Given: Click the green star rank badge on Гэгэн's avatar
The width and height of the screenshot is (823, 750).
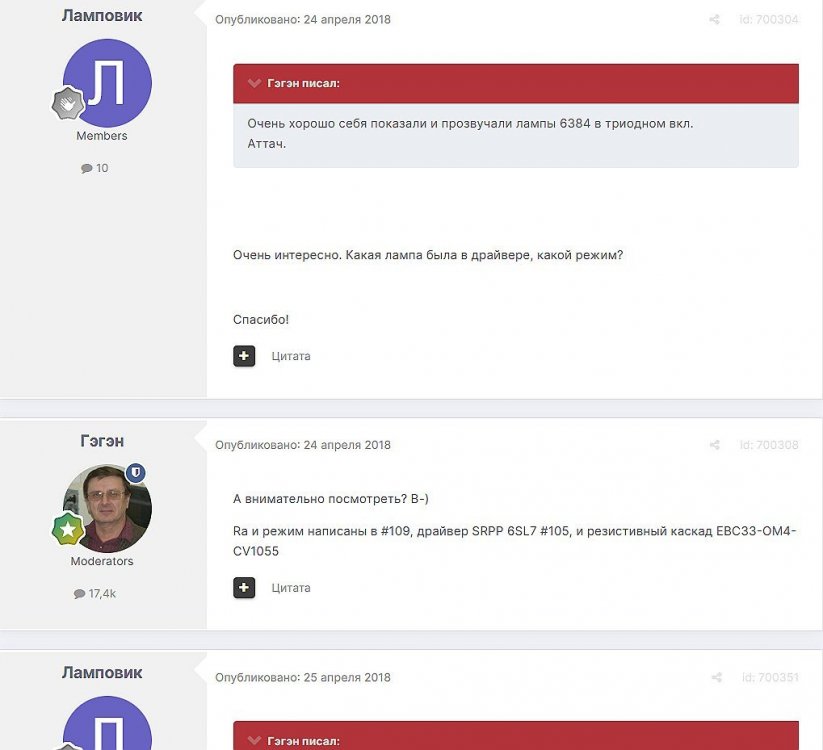Looking at the screenshot, I should pyautogui.click(x=68, y=530).
